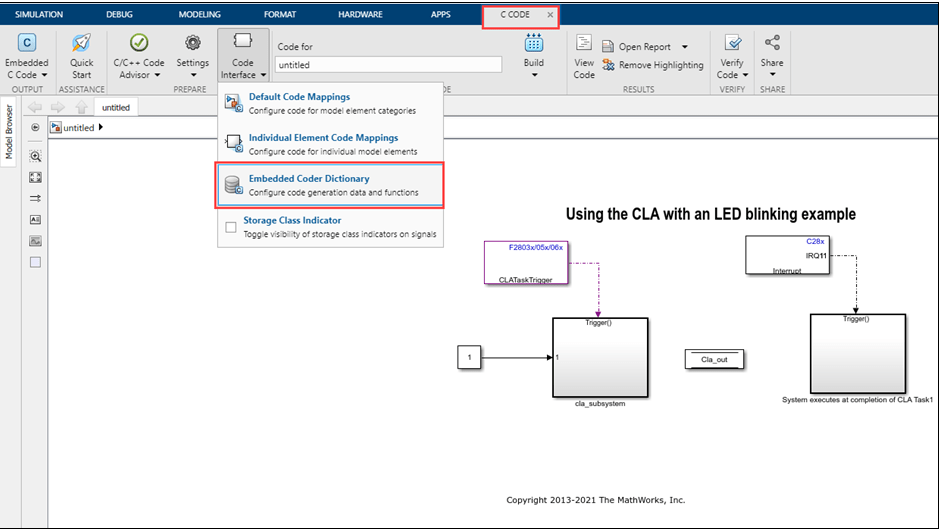Screen dimensions: 939x530
Task: Expand the Verify Code dropdown arrow
Action: pos(745,75)
